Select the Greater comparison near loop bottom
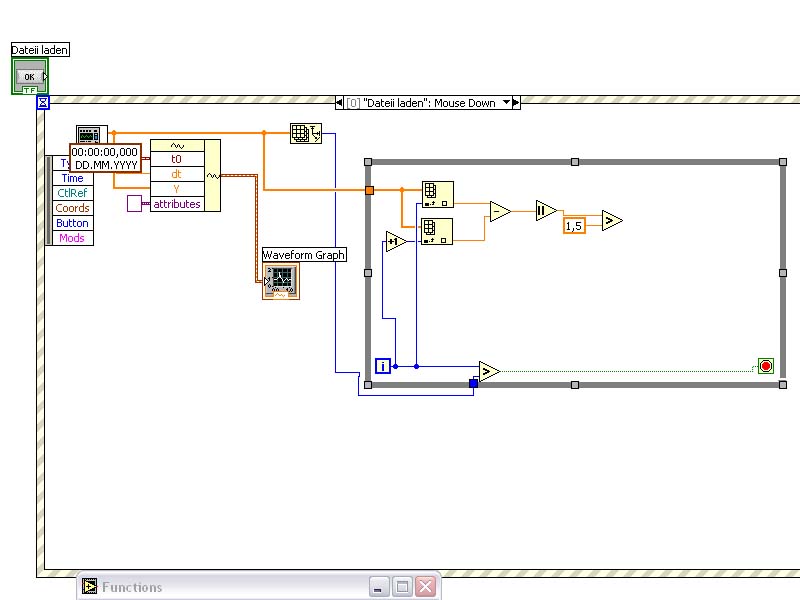This screenshot has height=600, width=800. pos(489,371)
